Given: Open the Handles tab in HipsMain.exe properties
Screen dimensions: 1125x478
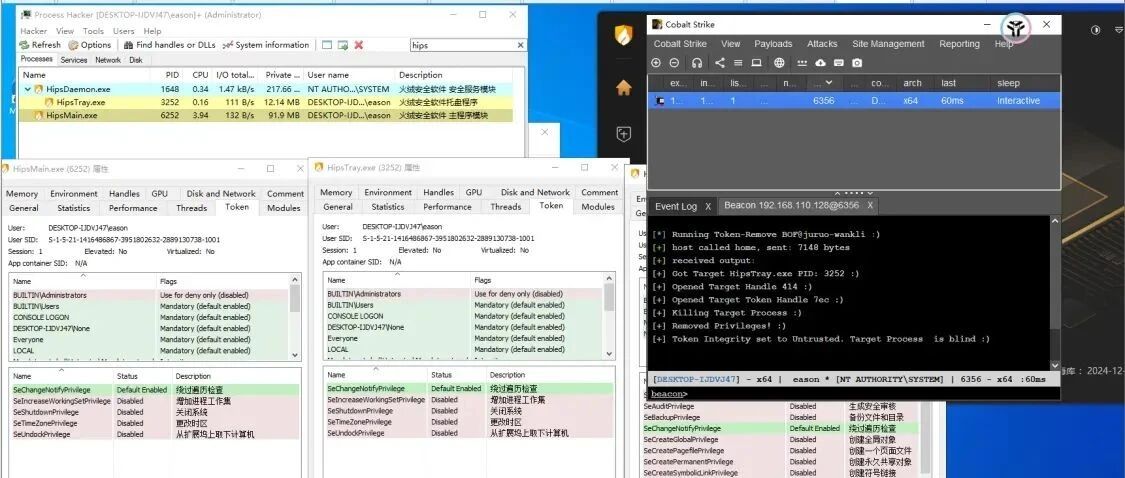Looking at the screenshot, I should pos(124,194).
